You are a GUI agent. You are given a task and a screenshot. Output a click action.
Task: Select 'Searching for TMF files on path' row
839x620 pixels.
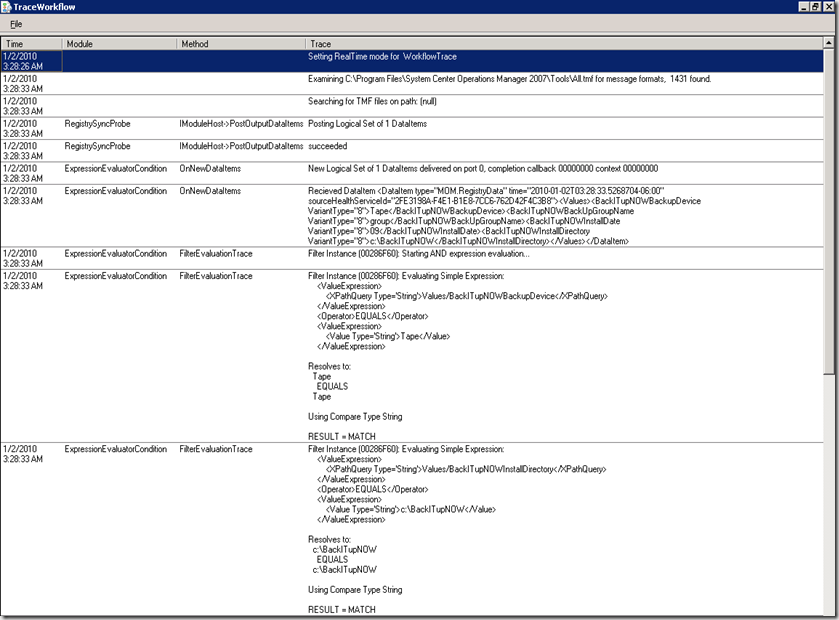tap(412, 106)
